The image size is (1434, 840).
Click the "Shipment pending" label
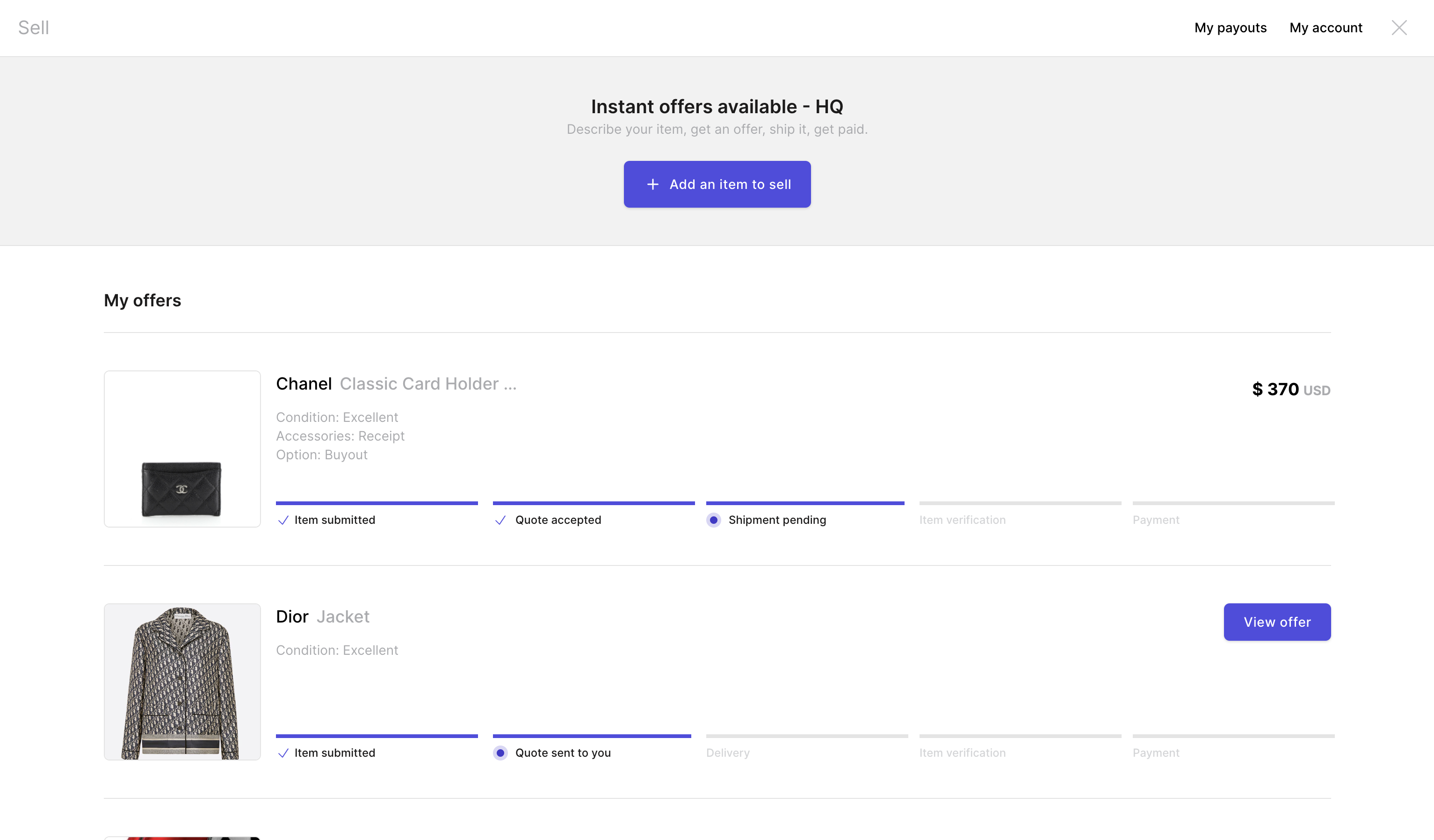pos(777,520)
